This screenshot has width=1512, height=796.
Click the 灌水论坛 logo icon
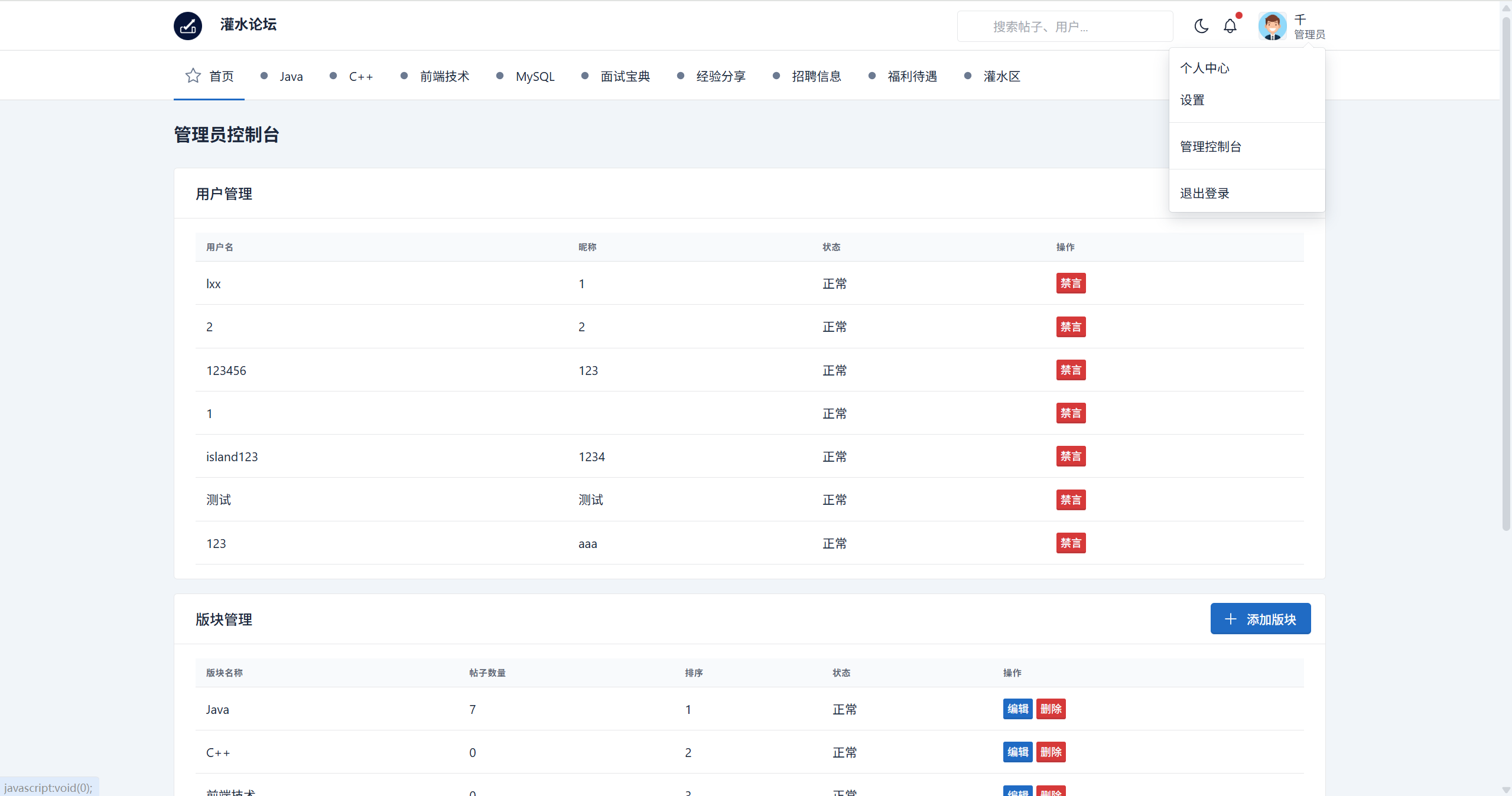point(188,26)
